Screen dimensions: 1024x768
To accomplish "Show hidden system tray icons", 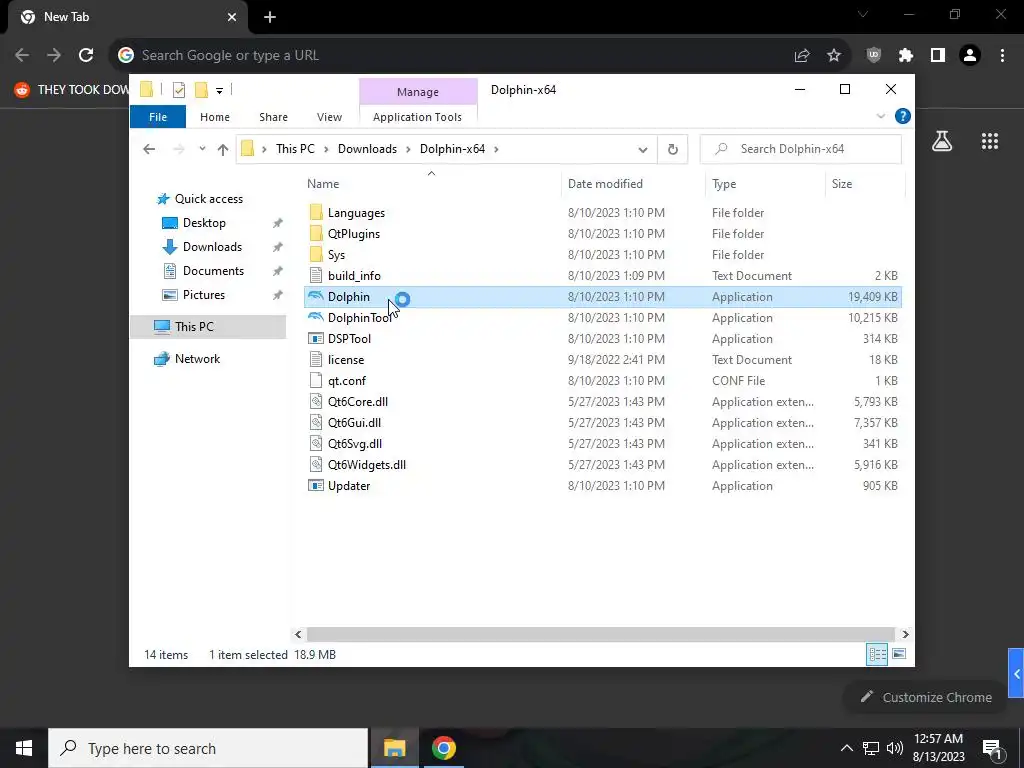I will point(846,748).
